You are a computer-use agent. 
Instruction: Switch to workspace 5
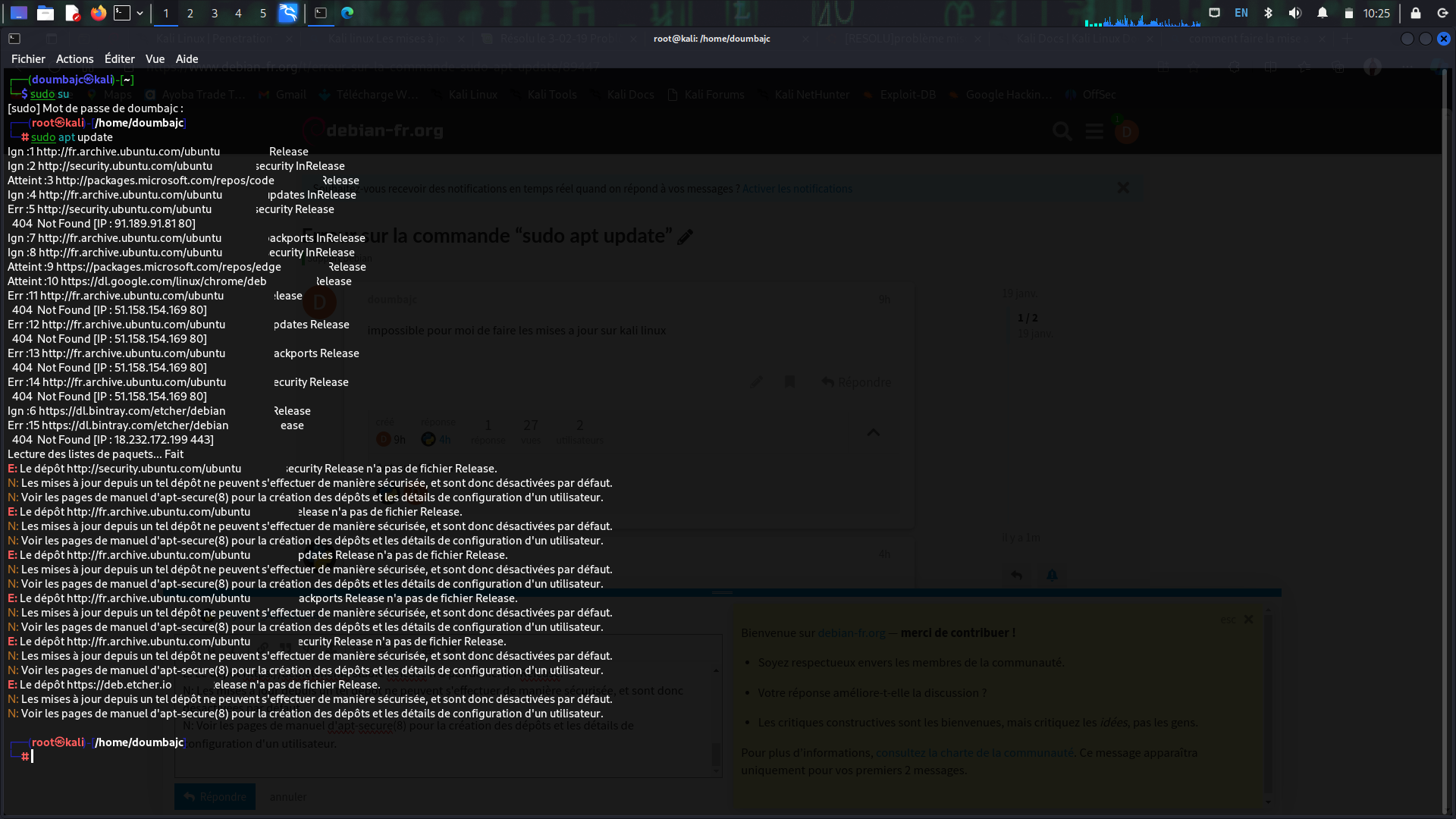tap(263, 13)
